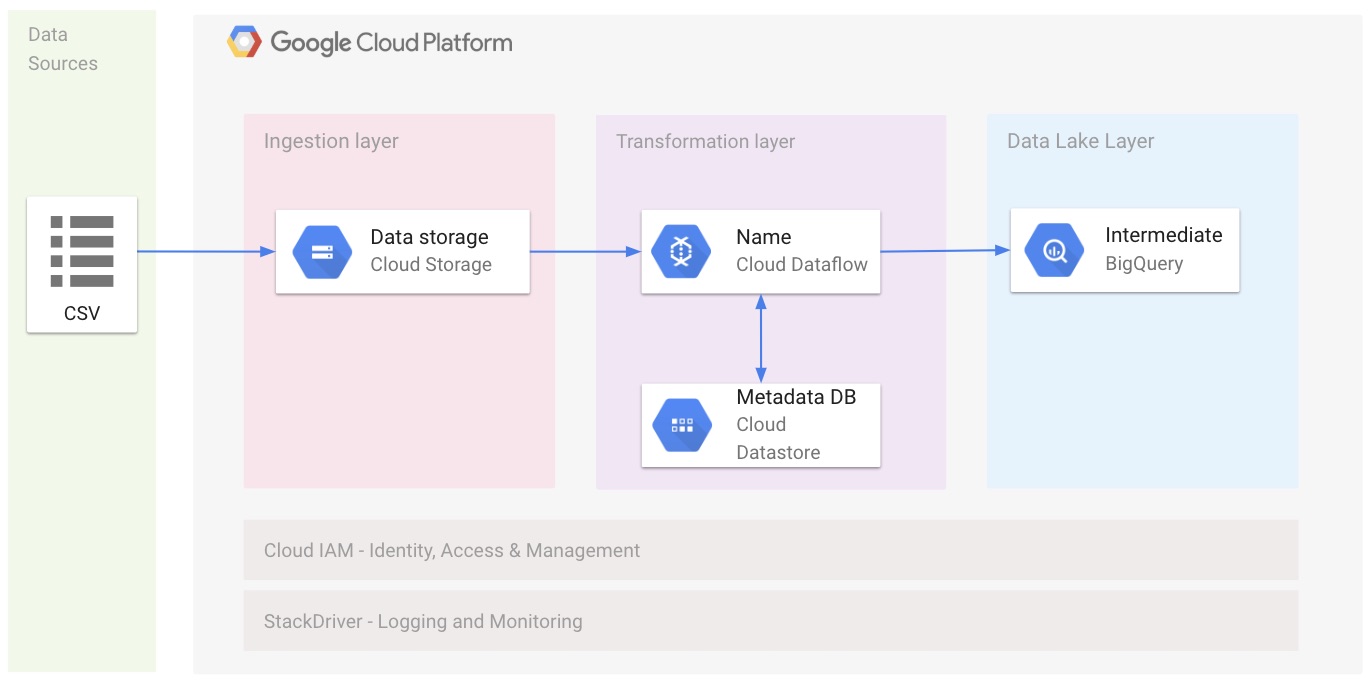
Task: Click the 'CSV' caption text
Action: pyautogui.click(x=82, y=313)
